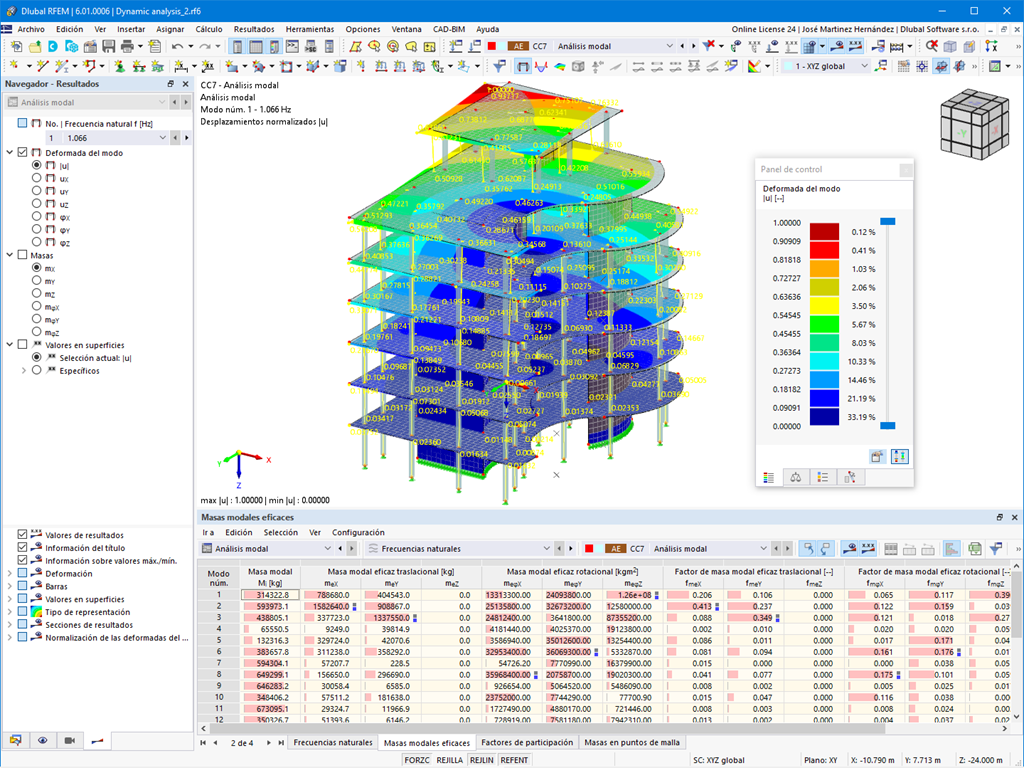The image size is (1024, 768).
Task: Expand the Barras tree node
Action: click(x=10, y=586)
